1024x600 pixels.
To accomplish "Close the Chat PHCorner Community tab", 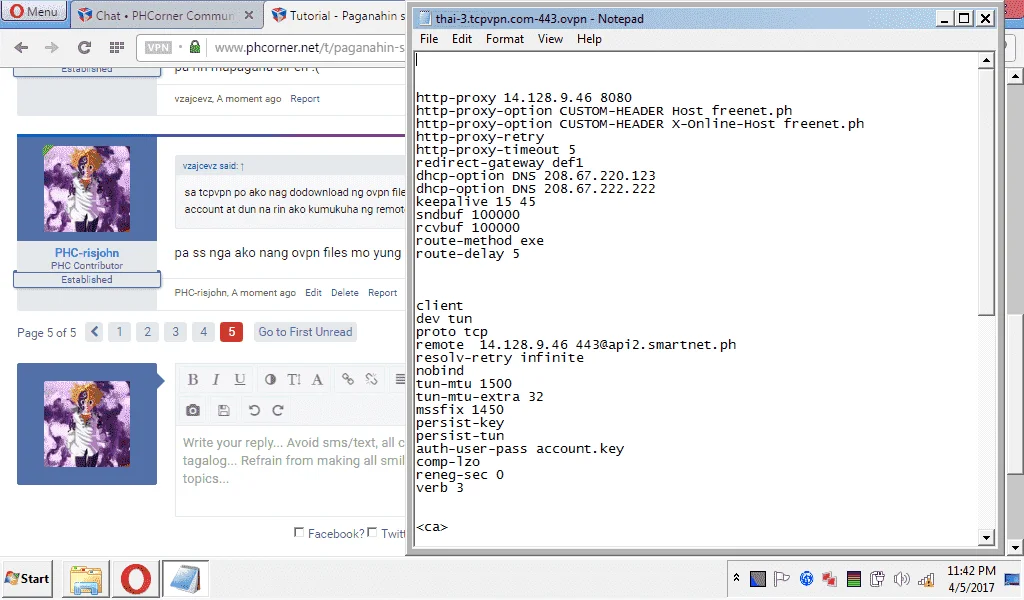I will coord(249,15).
